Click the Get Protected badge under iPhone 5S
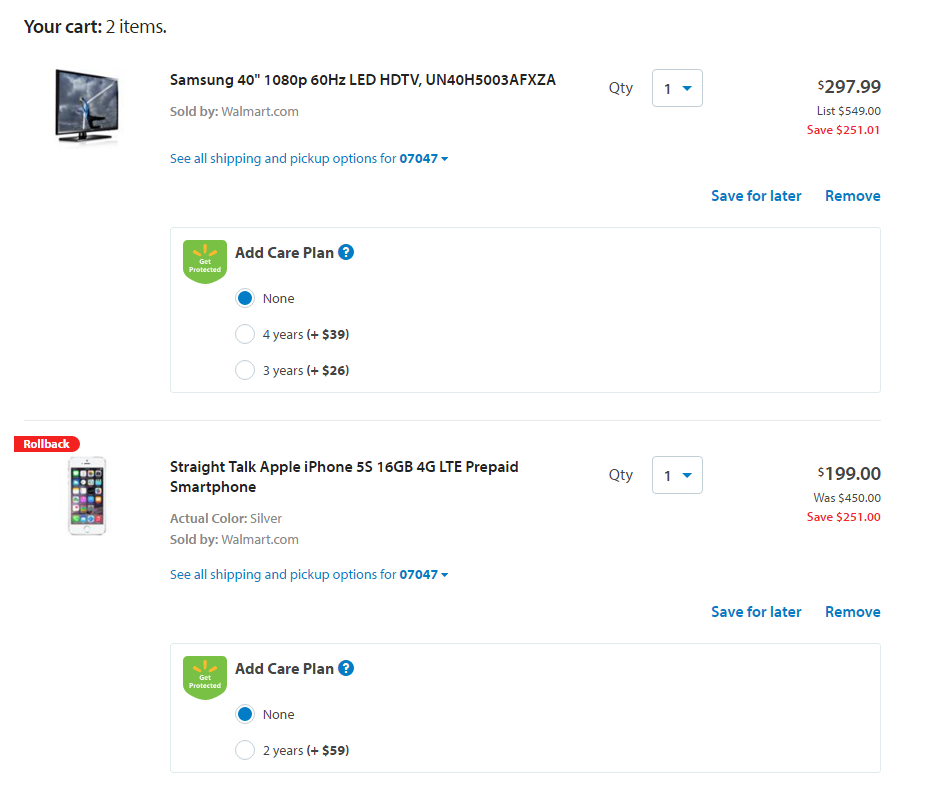 click(x=204, y=678)
